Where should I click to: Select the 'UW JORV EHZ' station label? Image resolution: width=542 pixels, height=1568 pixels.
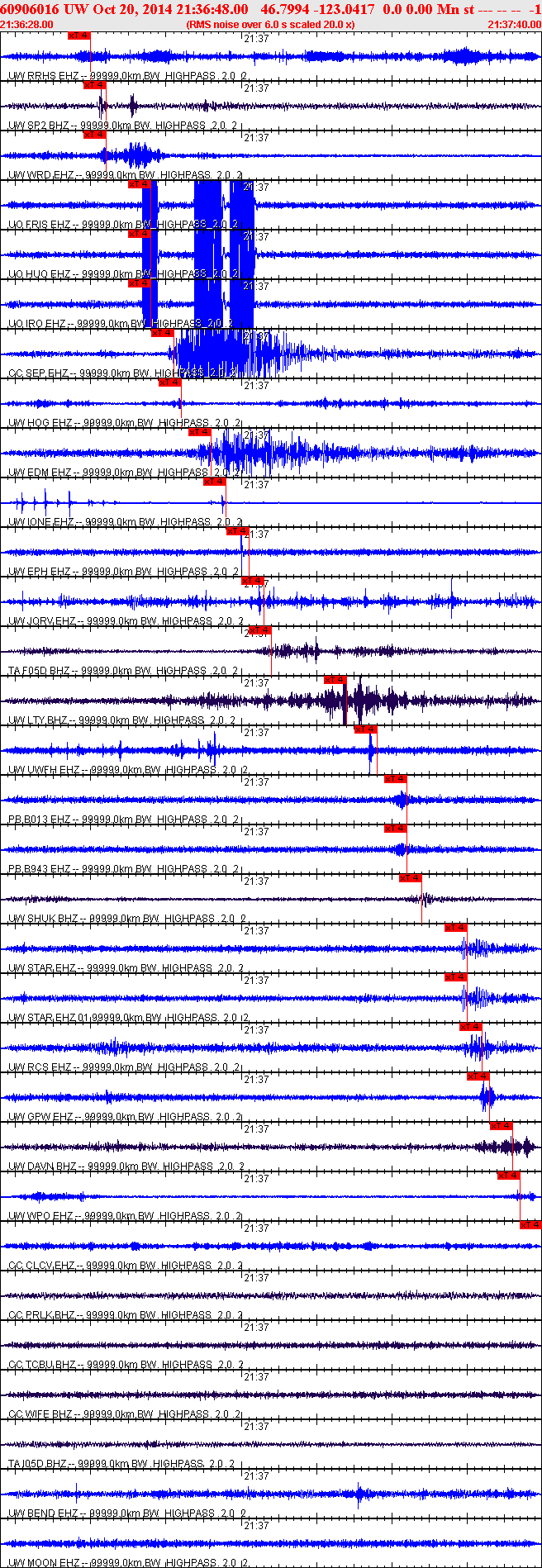tap(42, 621)
